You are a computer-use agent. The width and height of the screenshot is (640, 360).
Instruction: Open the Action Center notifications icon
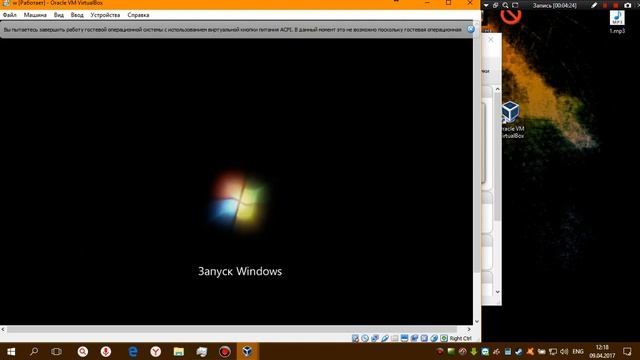[627, 351]
